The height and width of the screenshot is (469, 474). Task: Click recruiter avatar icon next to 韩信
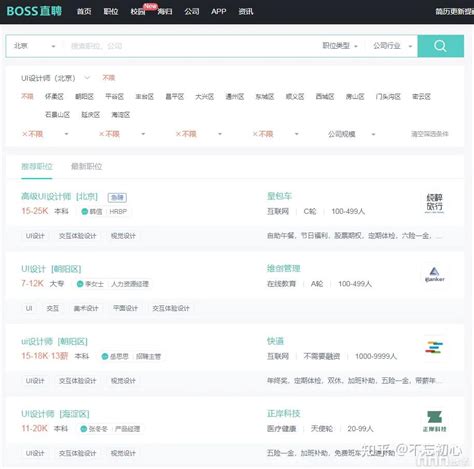pos(85,211)
